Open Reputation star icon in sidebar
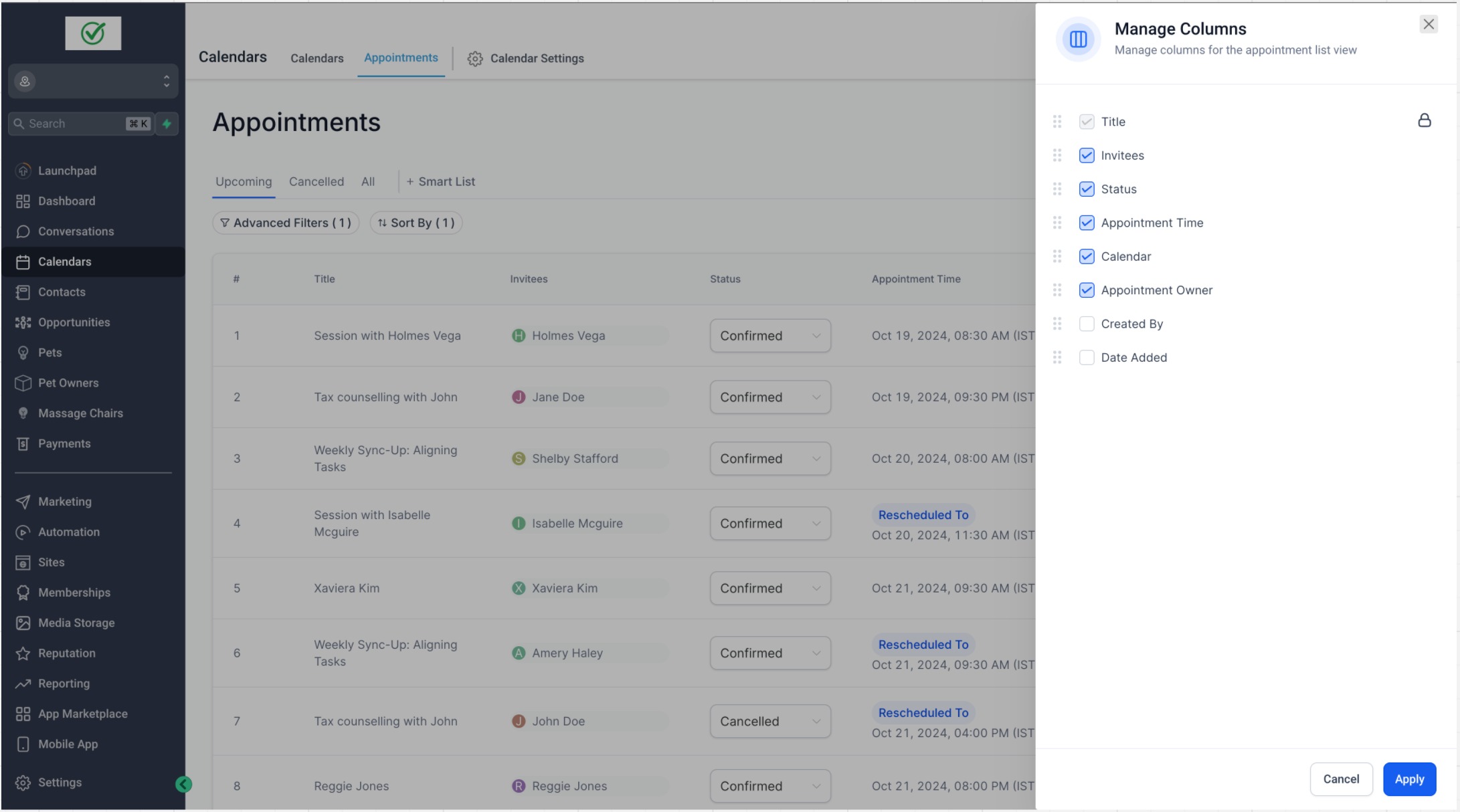The image size is (1460, 812). click(23, 653)
